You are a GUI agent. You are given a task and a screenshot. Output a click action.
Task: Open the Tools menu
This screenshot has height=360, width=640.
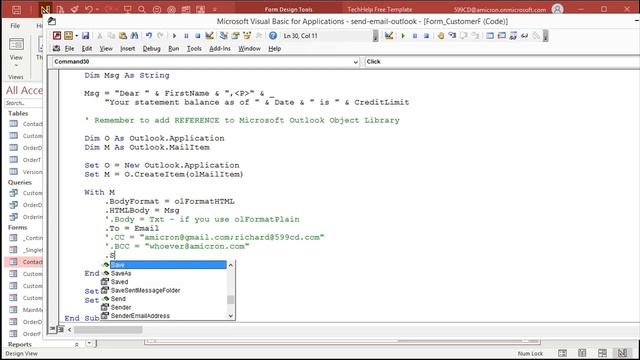tap(194, 49)
